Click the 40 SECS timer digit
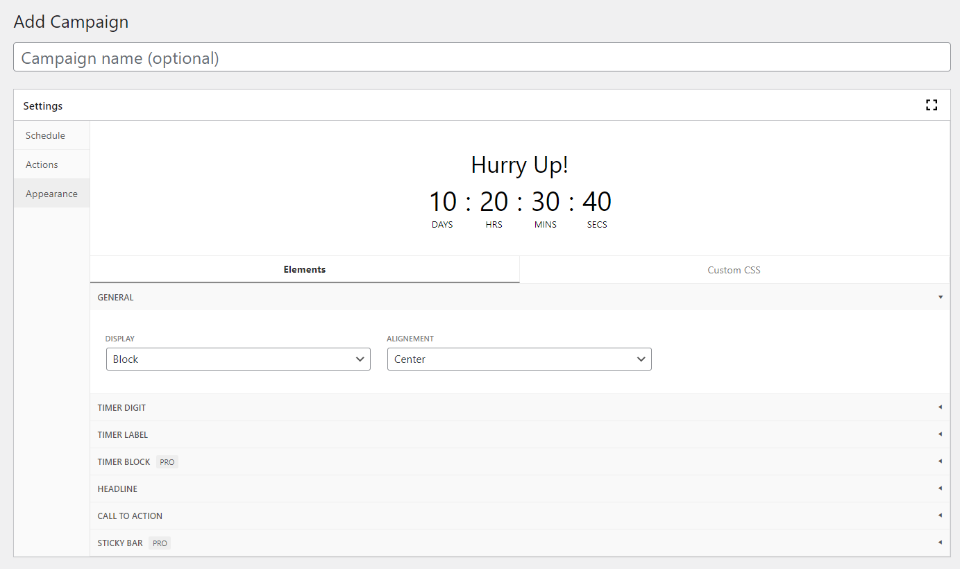Screen dimensions: 960x569 pyautogui.click(x=596, y=202)
